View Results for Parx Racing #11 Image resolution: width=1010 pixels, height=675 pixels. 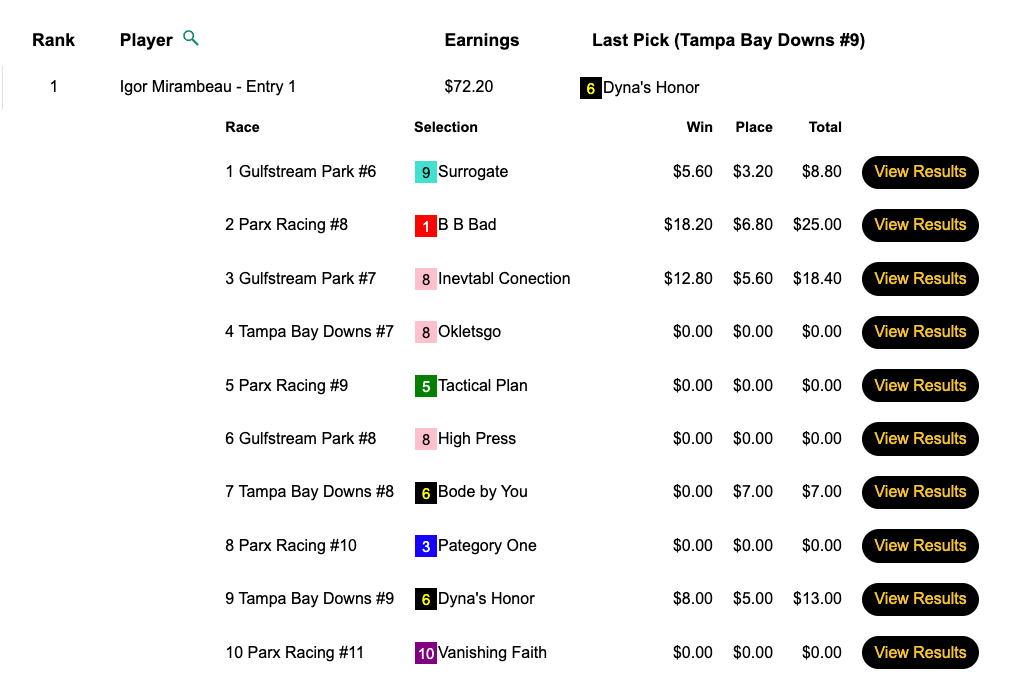pos(920,653)
